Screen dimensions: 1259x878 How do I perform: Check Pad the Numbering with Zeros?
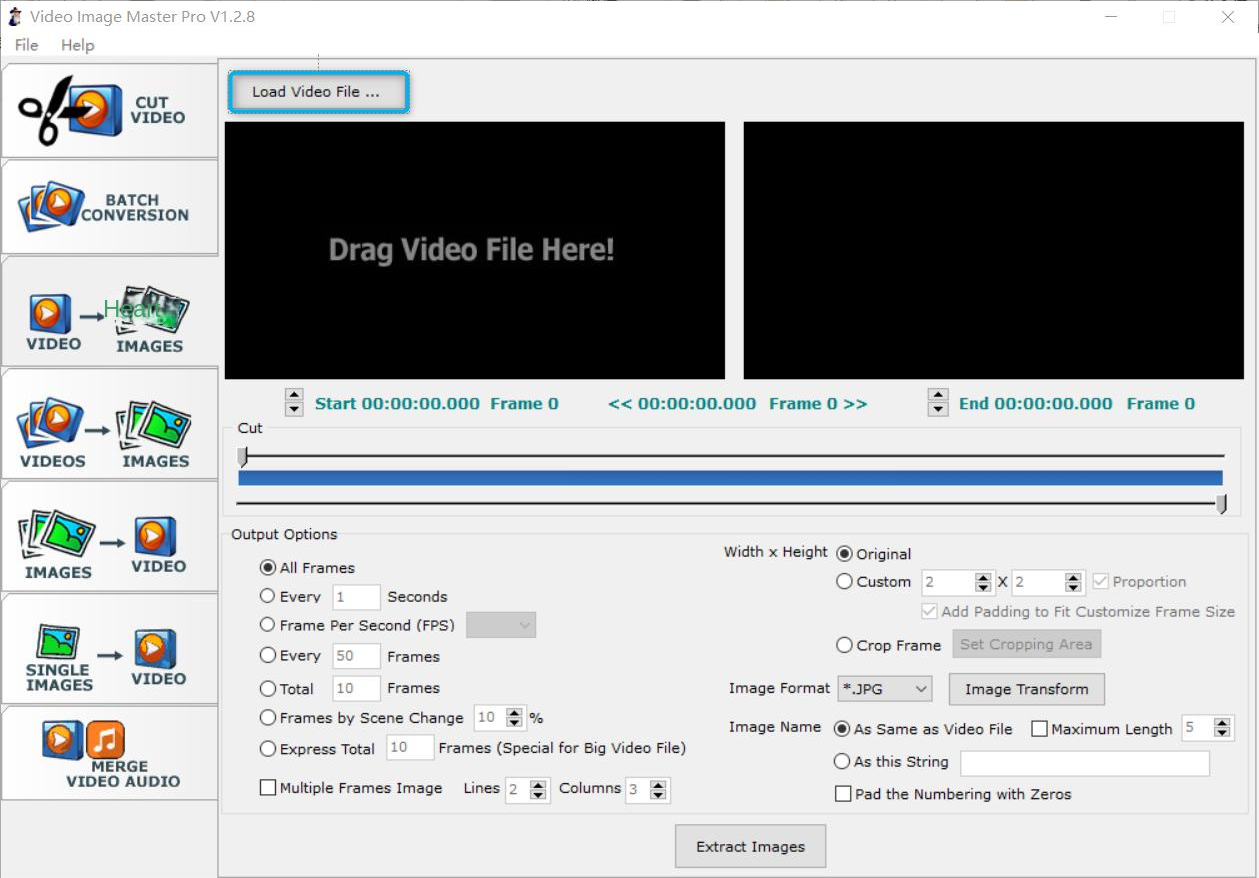[843, 794]
